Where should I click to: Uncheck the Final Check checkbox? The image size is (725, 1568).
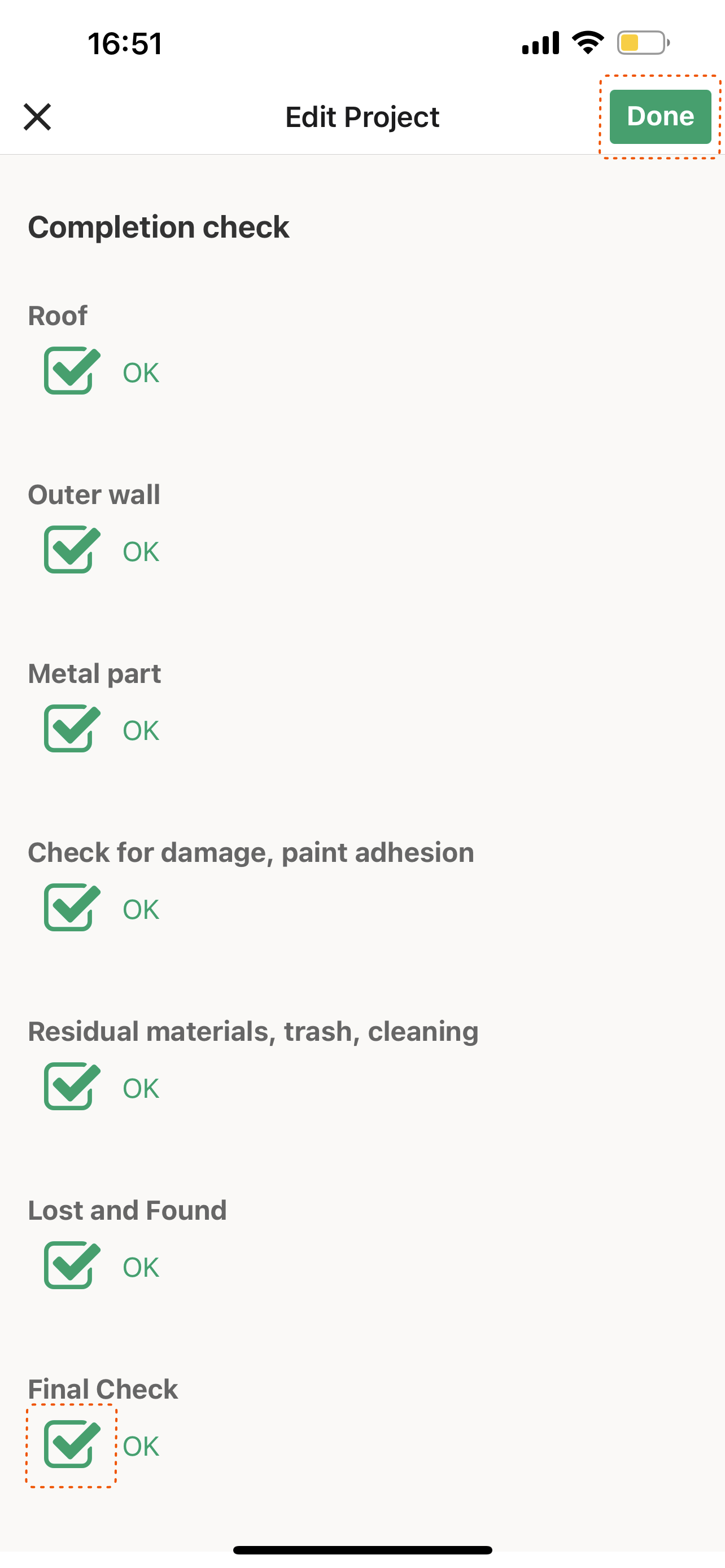tap(69, 1444)
